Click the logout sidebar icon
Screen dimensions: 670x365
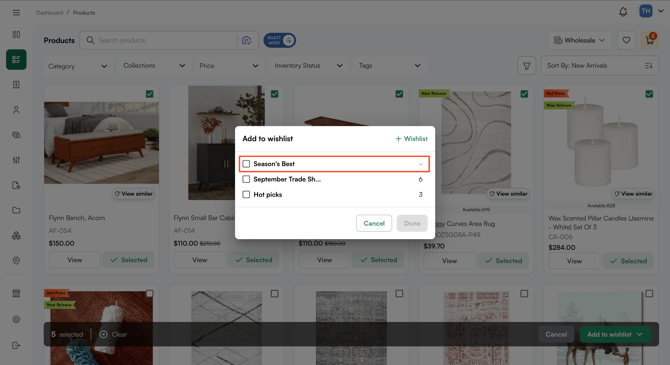16,345
